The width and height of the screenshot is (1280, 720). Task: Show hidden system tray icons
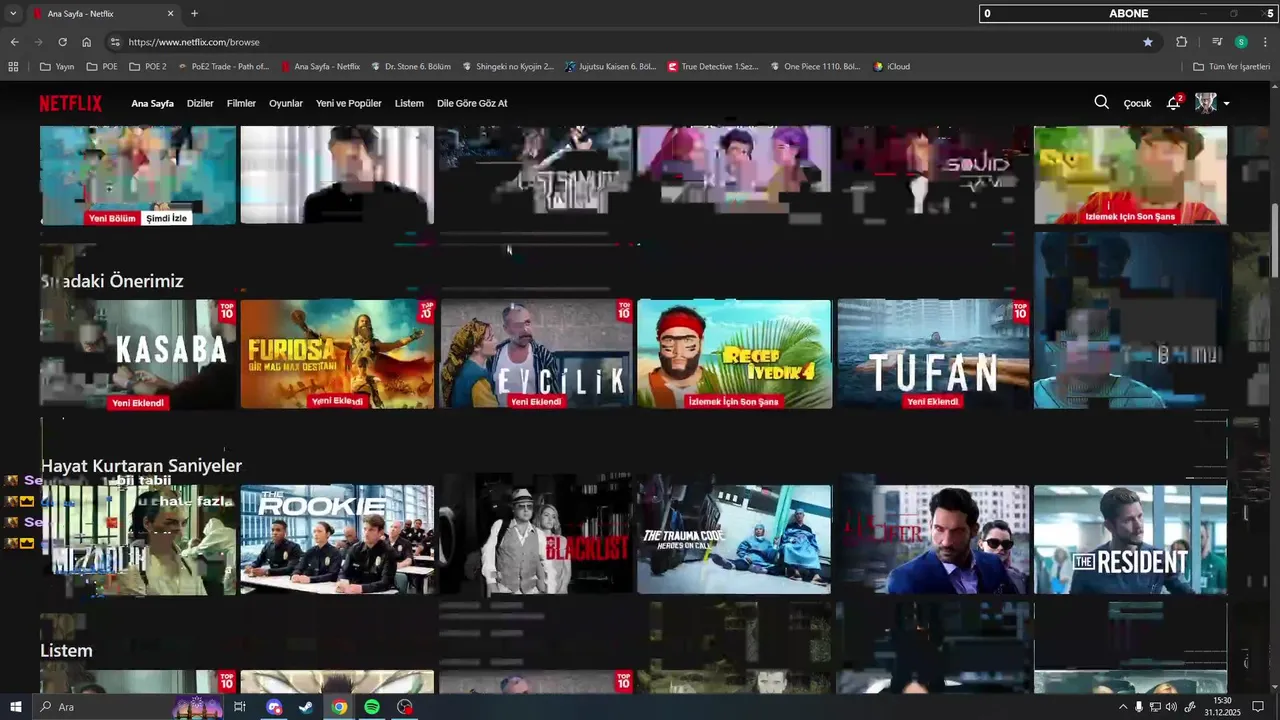[1122, 707]
